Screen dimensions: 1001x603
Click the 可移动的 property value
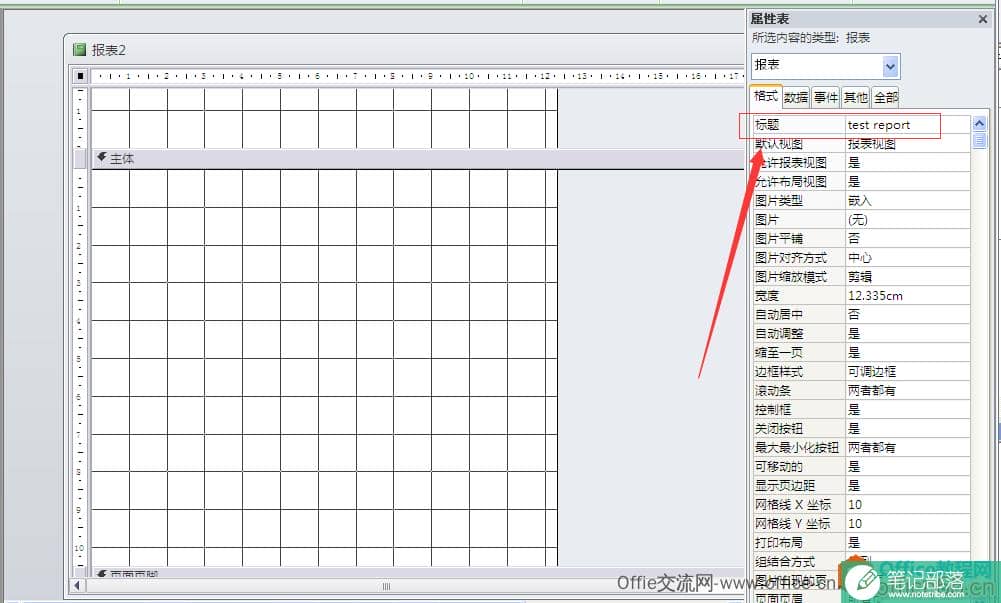pos(907,466)
